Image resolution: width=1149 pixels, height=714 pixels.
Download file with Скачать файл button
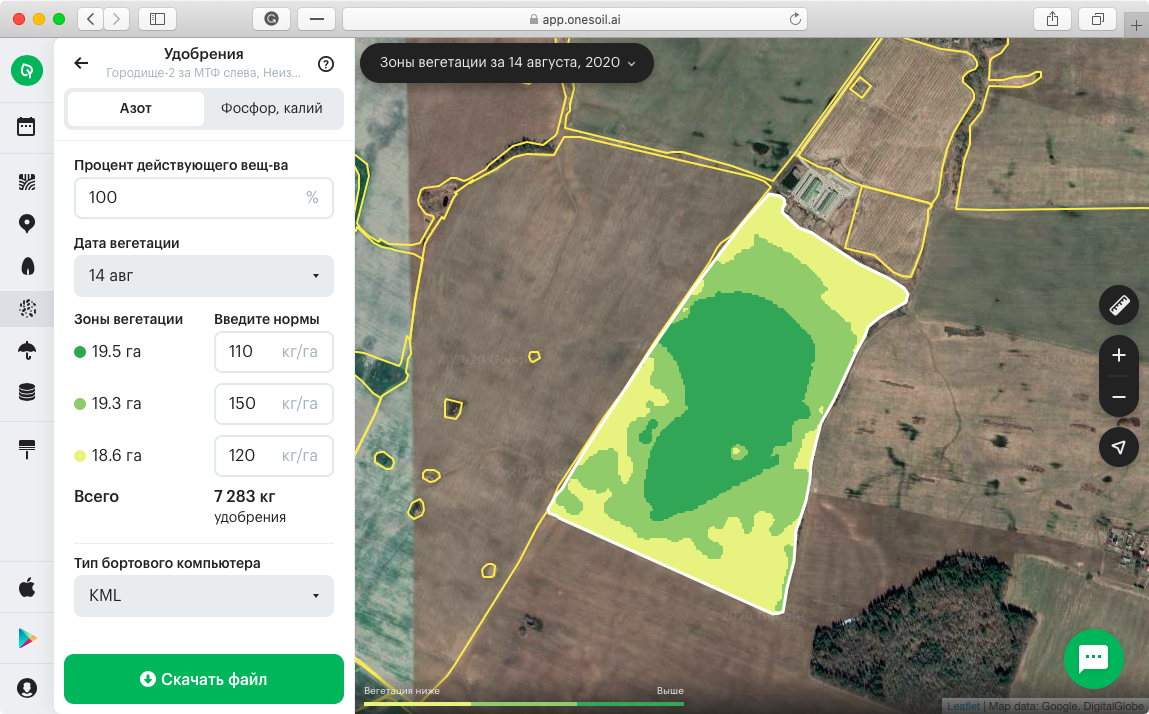click(x=204, y=679)
